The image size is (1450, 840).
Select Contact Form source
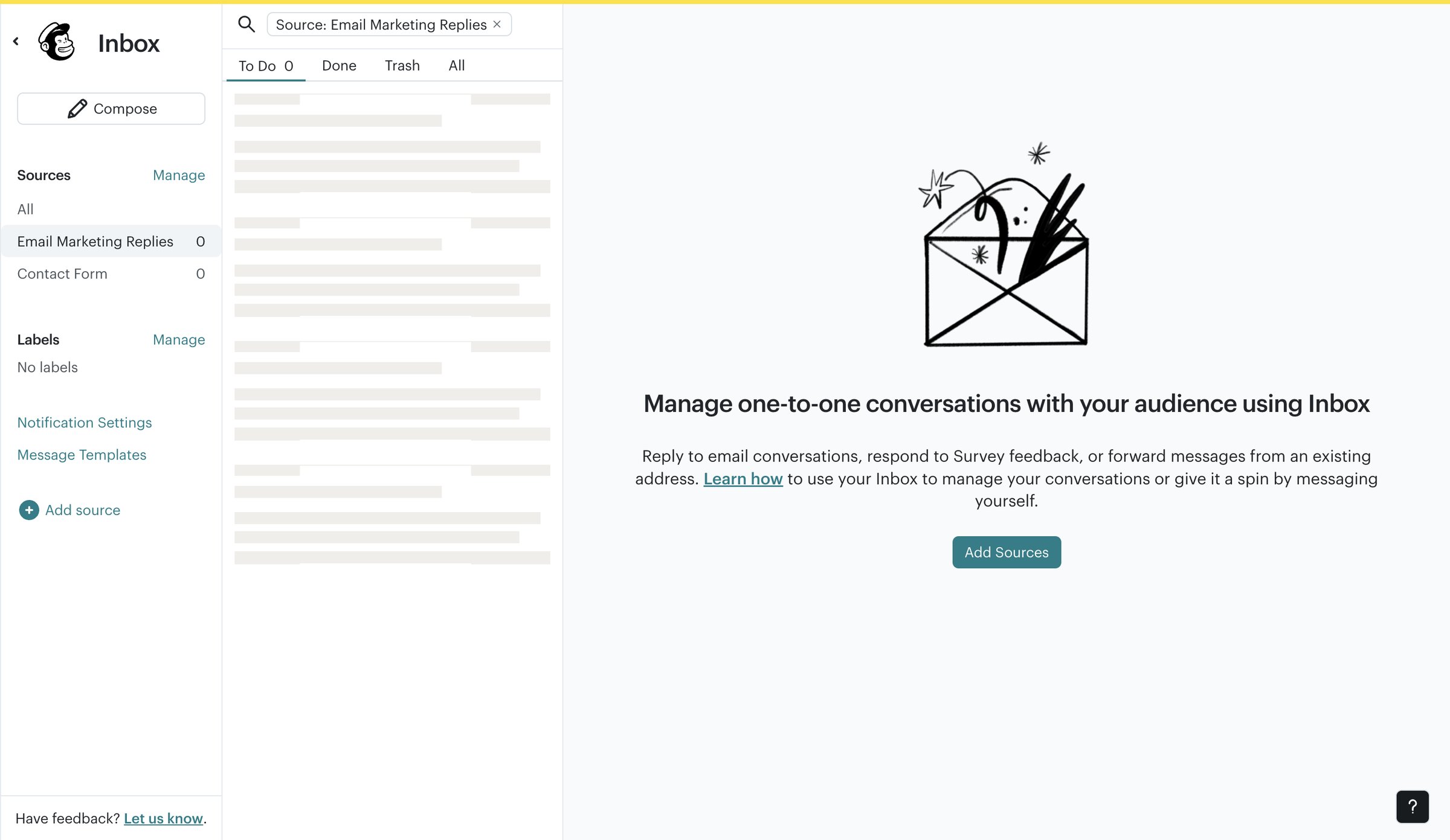tap(111, 274)
